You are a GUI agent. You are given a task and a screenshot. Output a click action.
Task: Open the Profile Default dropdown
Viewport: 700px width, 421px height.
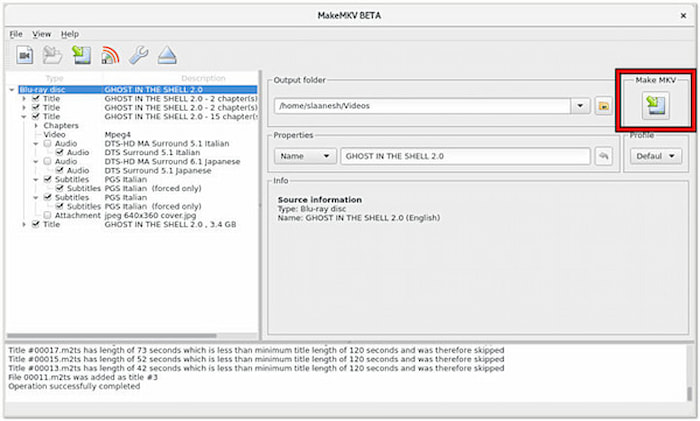(x=655, y=156)
